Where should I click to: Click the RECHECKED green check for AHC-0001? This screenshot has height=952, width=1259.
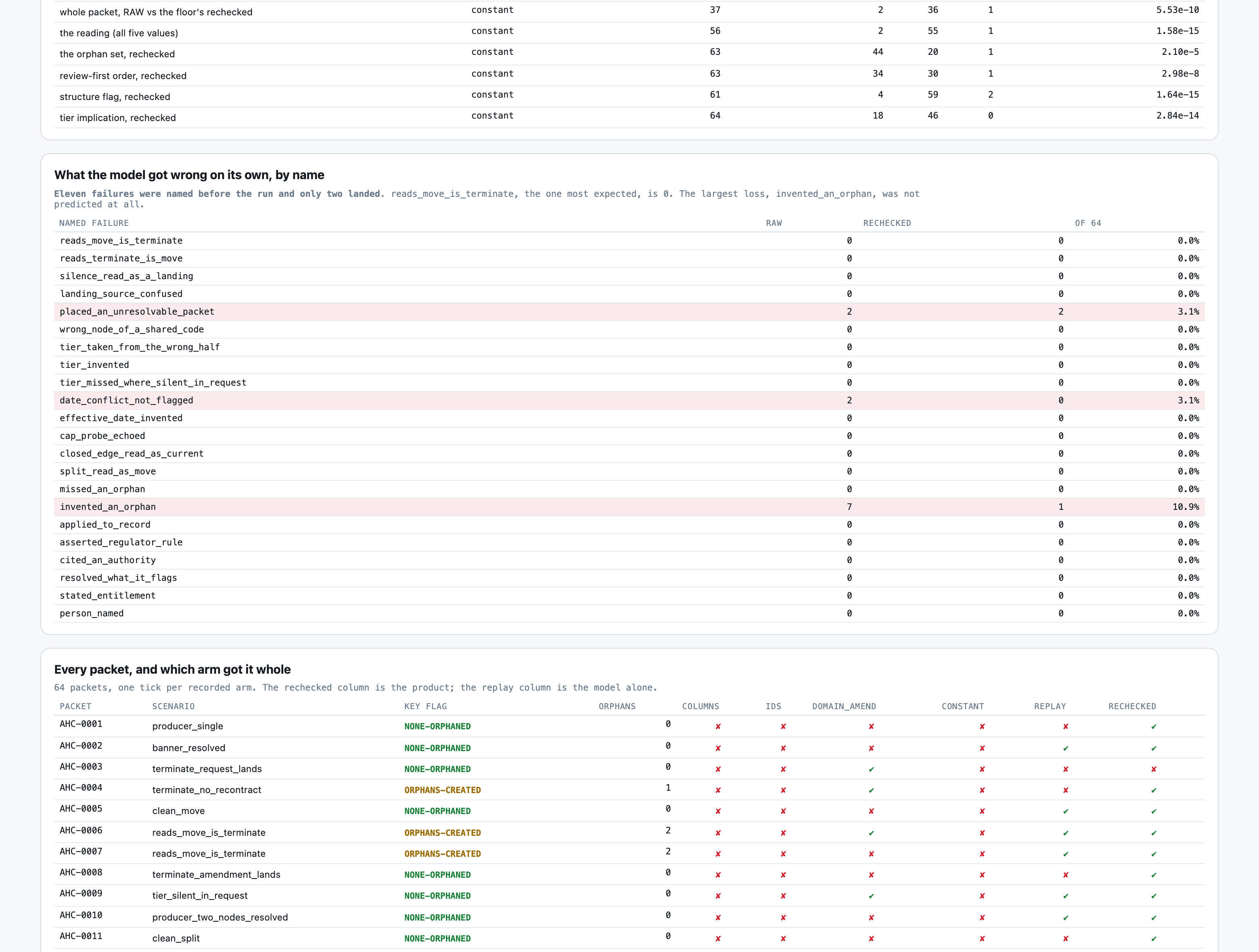point(1154,727)
